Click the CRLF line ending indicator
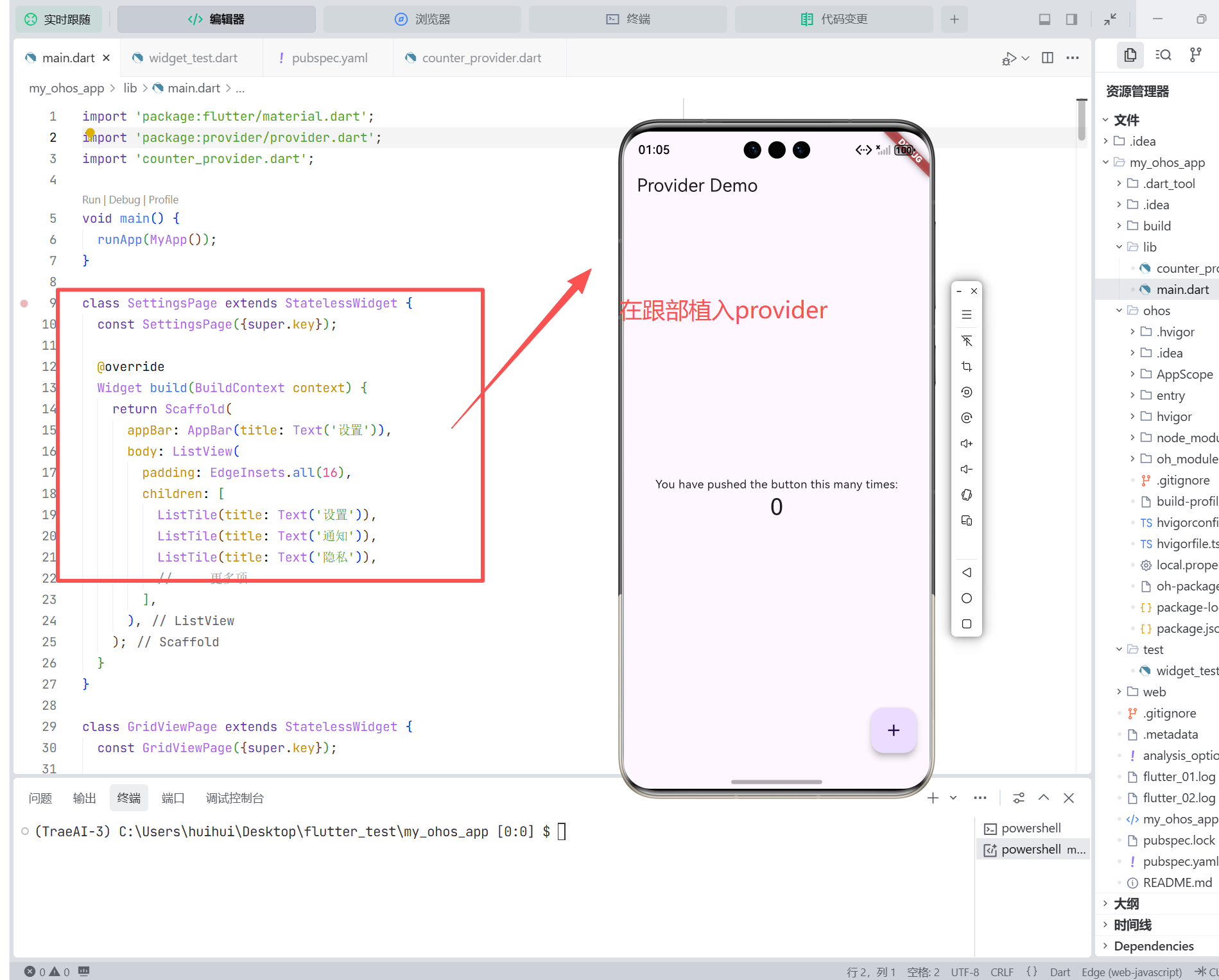 [1001, 972]
